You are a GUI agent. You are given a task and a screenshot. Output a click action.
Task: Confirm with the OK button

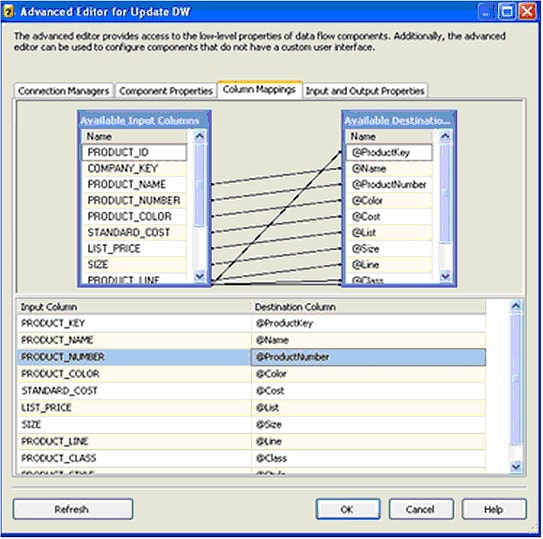tap(347, 509)
